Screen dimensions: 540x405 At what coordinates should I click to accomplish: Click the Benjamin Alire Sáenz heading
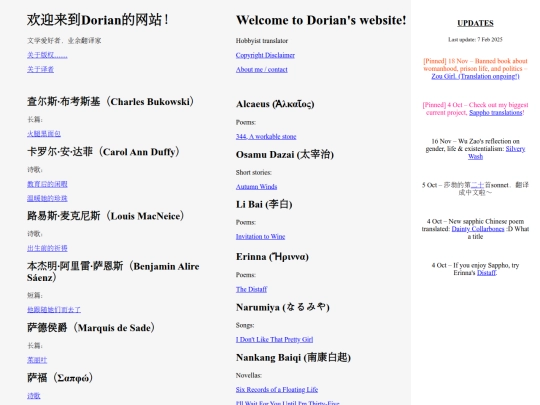point(113,272)
